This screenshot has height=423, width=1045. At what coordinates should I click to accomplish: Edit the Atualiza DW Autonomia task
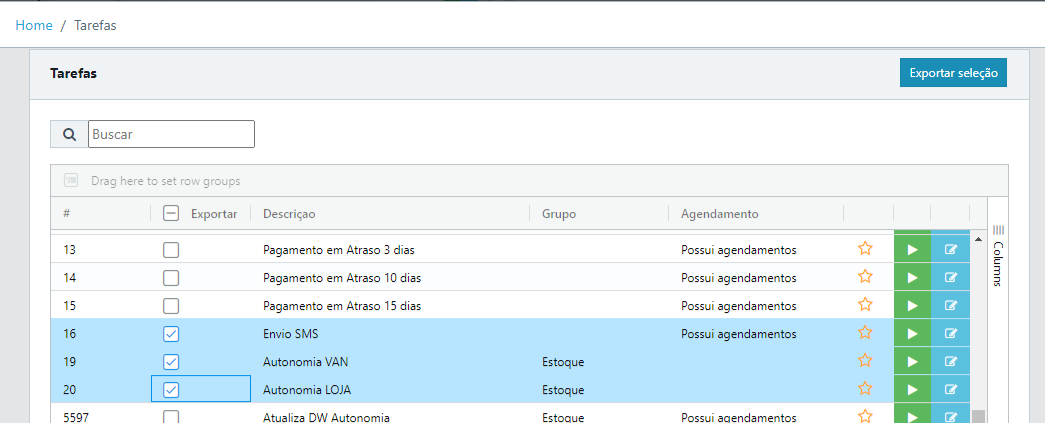950,414
